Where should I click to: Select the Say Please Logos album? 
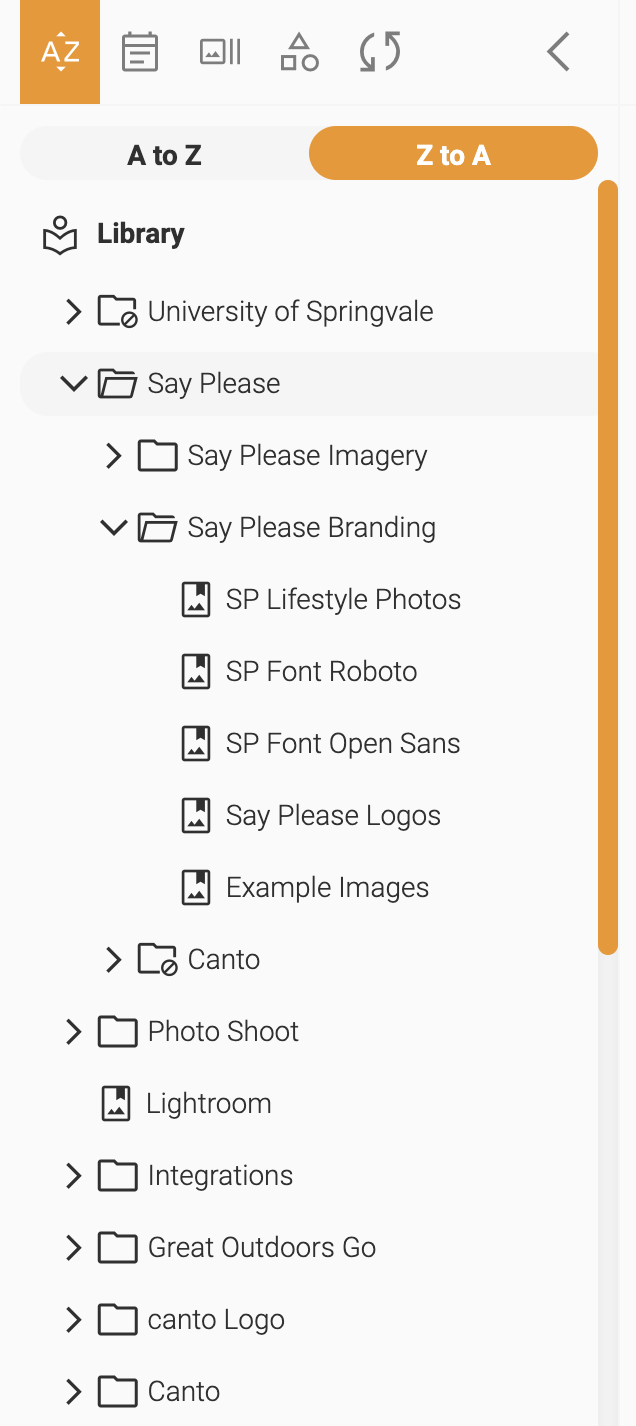pyautogui.click(x=332, y=816)
